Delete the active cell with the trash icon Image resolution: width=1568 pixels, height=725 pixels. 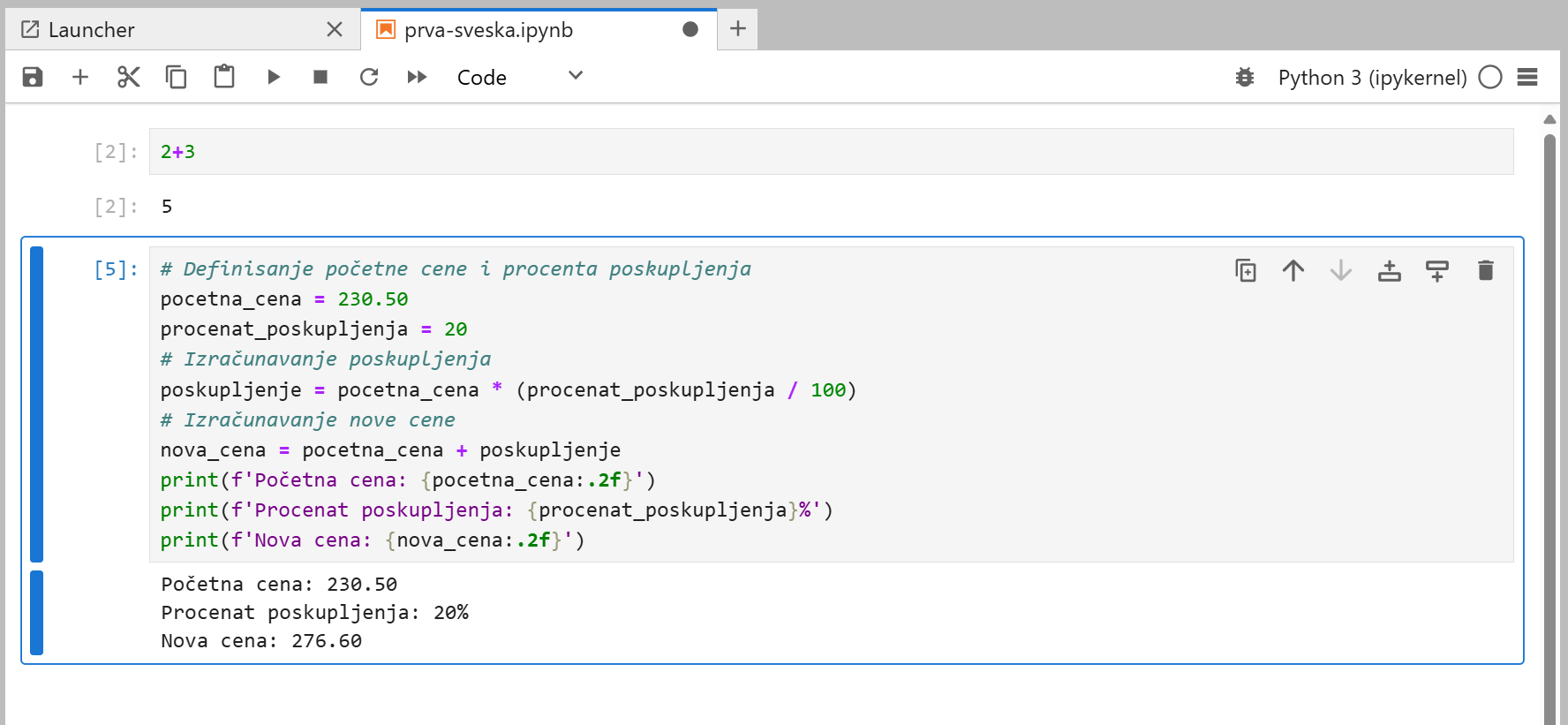1486,270
